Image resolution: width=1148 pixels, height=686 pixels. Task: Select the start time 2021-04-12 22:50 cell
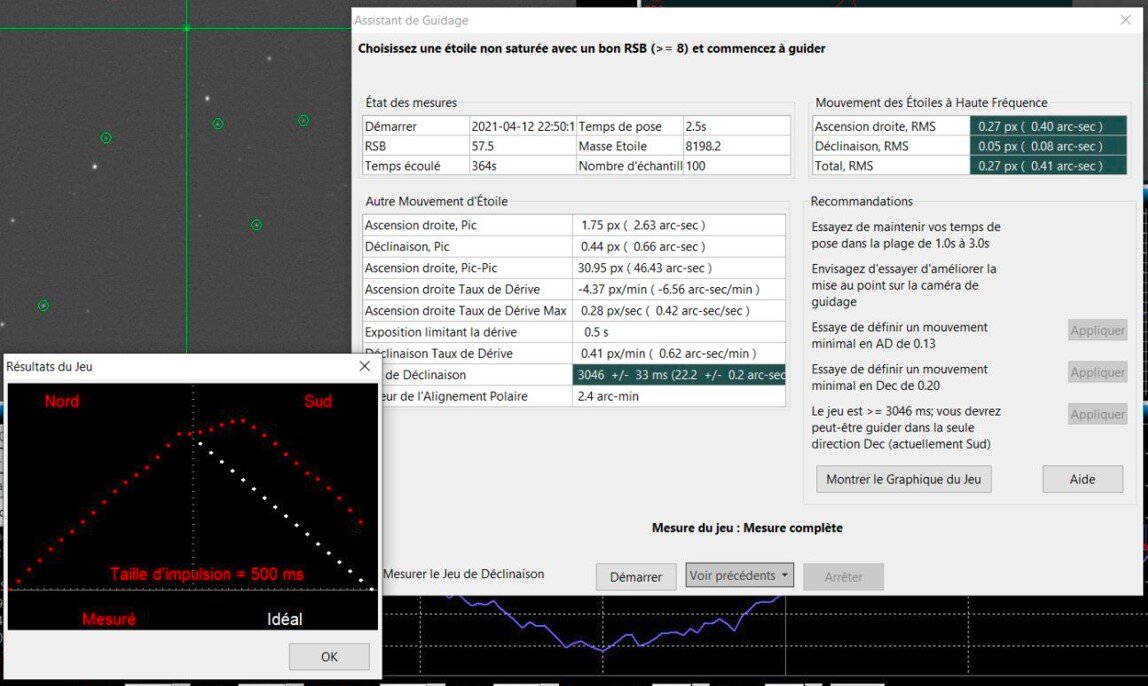523,126
